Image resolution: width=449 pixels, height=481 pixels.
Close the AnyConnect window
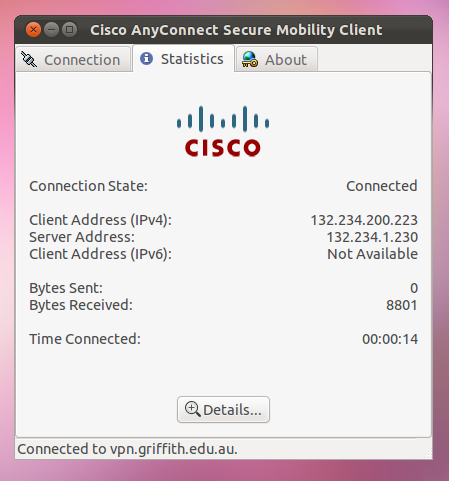coord(33,30)
